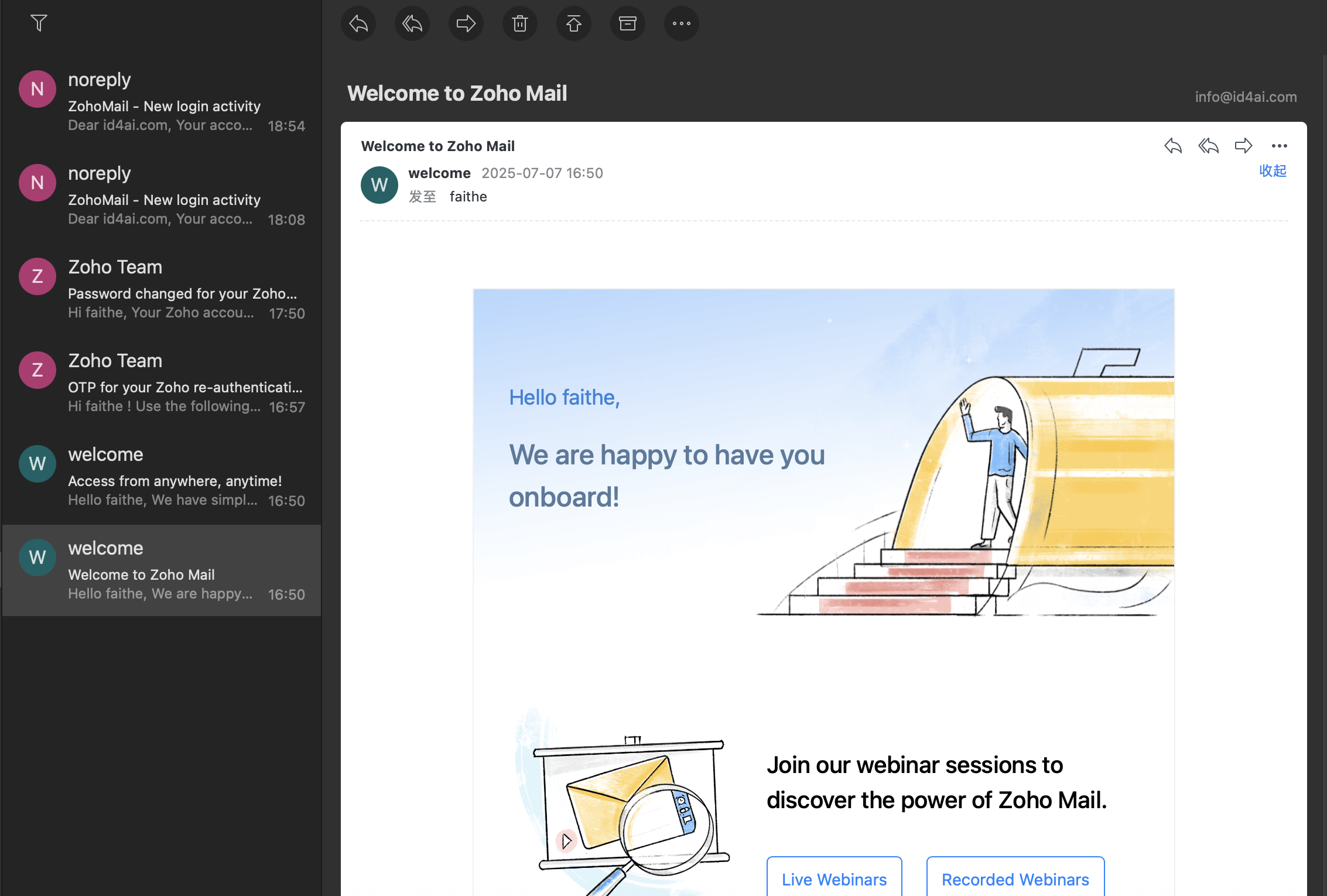
Task: Open the message header's three-dots options menu
Action: click(1279, 146)
